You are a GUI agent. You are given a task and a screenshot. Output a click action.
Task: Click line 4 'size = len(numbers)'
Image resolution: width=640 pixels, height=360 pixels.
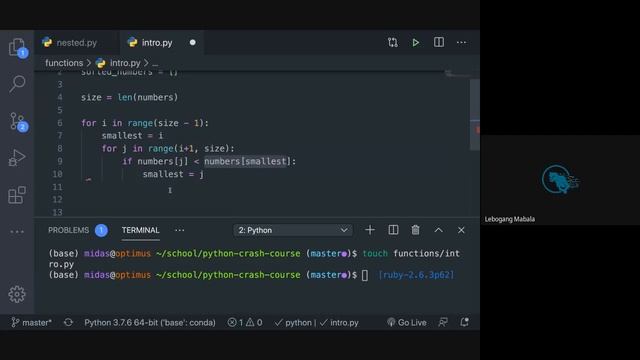129,98
